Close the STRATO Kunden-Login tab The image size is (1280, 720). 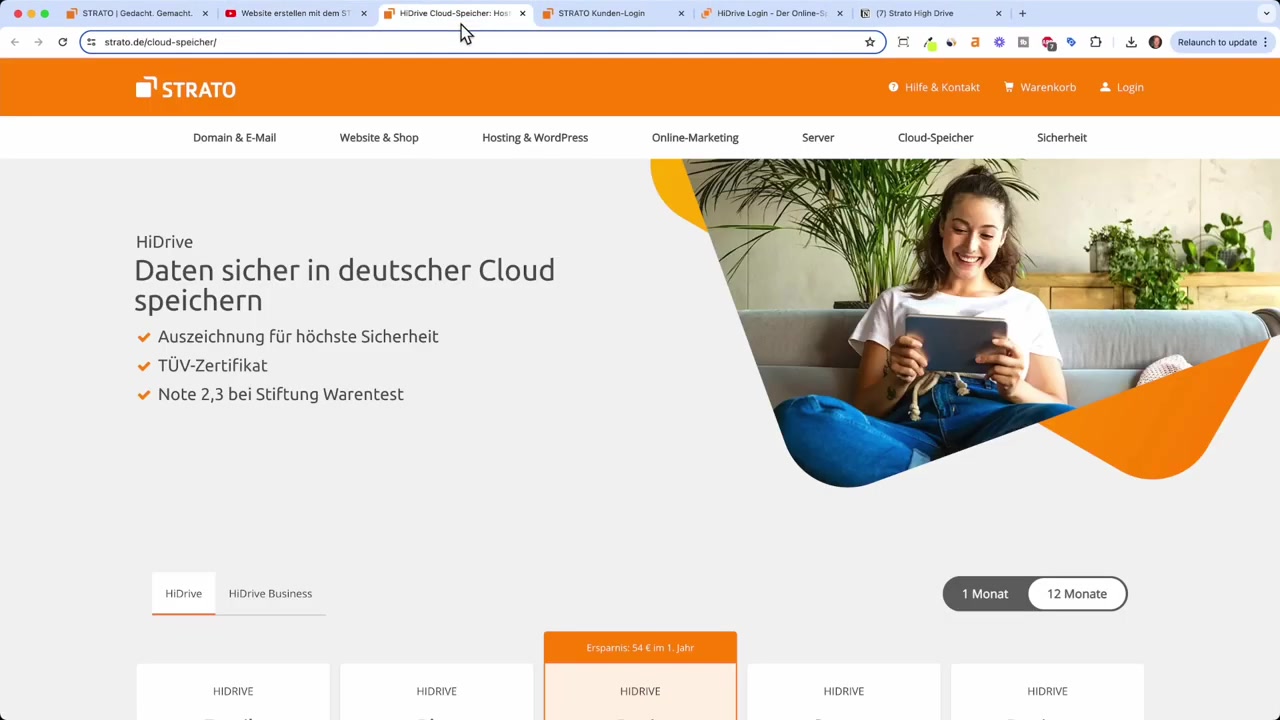[x=681, y=13]
